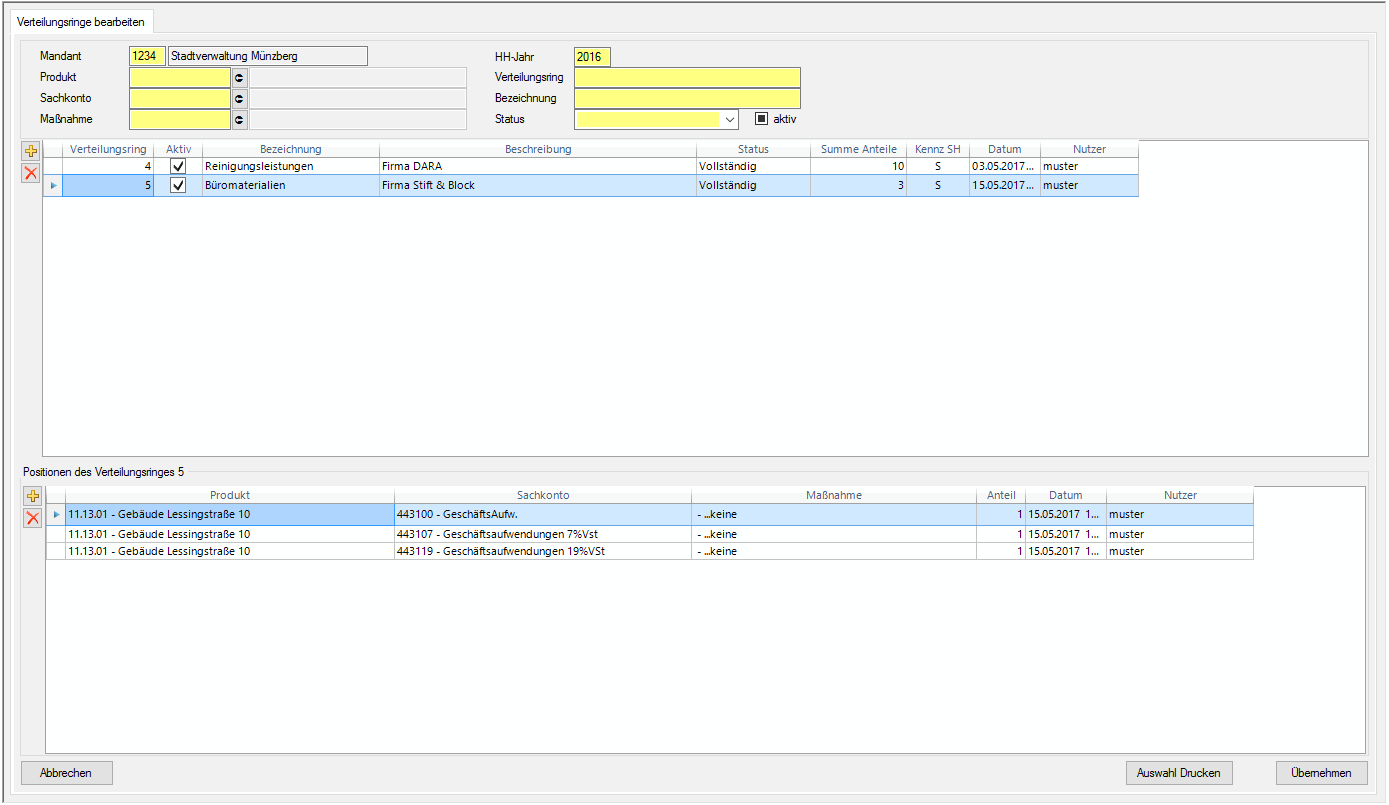
Task: Sort by Summe Anteile column header
Action: [858, 149]
